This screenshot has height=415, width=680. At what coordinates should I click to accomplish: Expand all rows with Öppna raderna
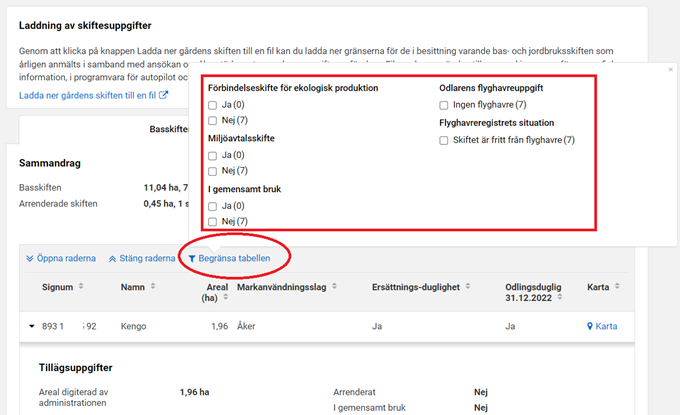click(60, 258)
